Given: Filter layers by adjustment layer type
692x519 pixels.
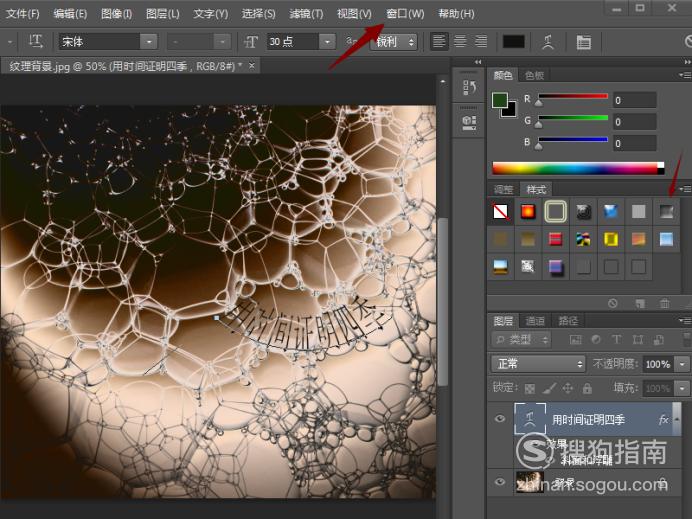Looking at the screenshot, I should coord(596,339).
